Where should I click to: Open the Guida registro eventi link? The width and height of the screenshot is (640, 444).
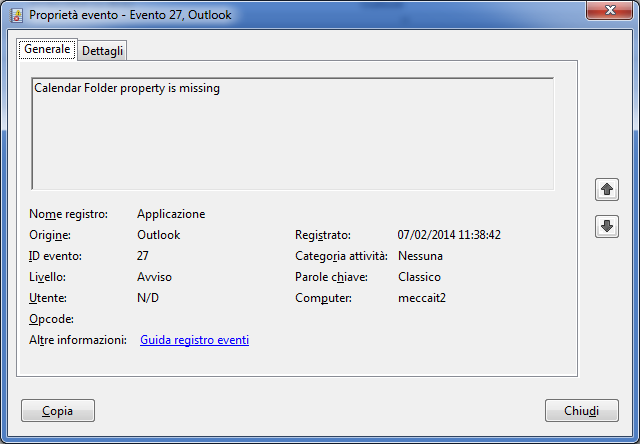point(194,340)
